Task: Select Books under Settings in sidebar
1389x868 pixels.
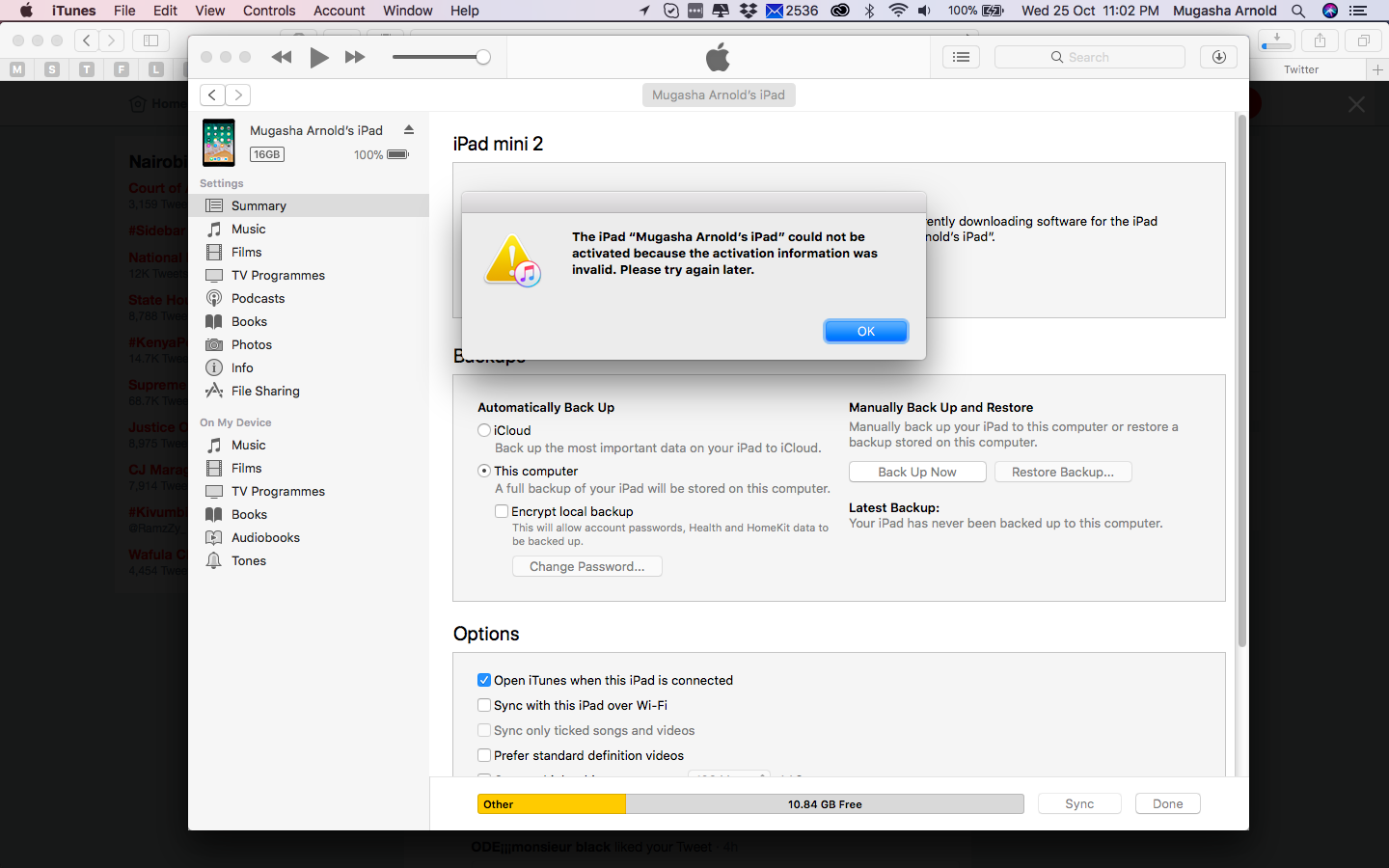Action: [309, 321]
